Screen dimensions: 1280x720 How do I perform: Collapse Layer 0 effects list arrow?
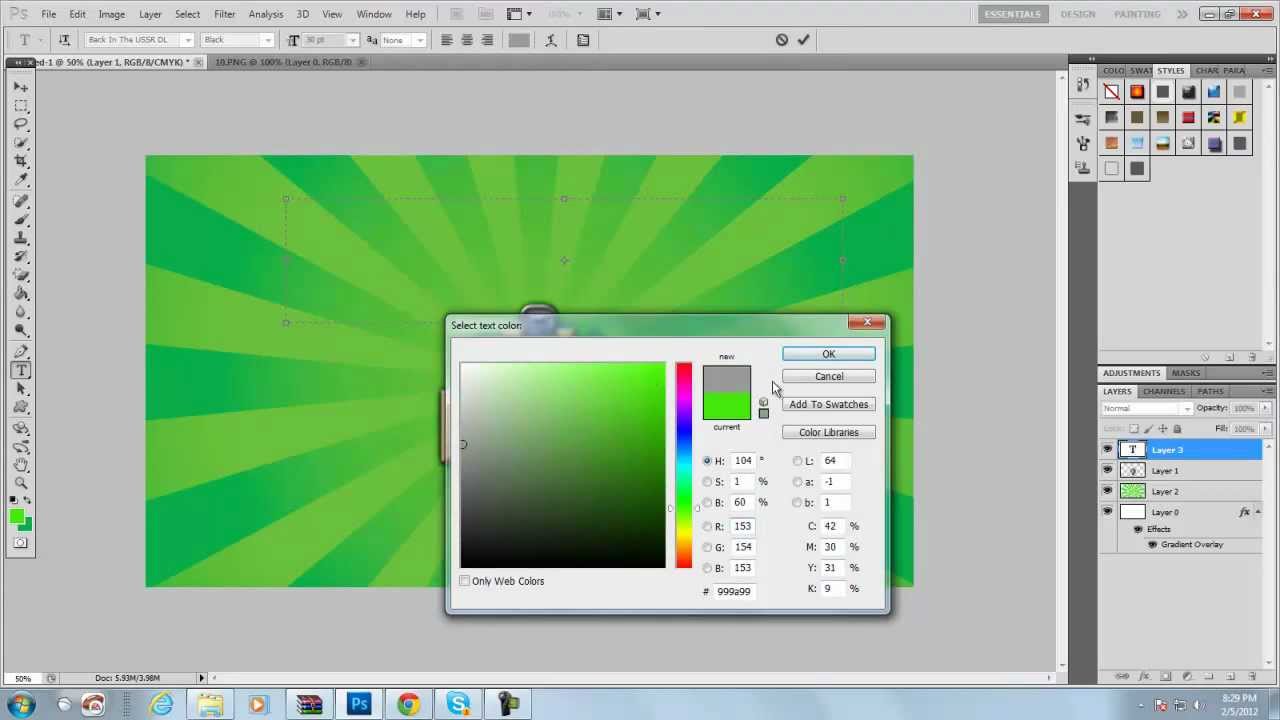coord(1259,512)
